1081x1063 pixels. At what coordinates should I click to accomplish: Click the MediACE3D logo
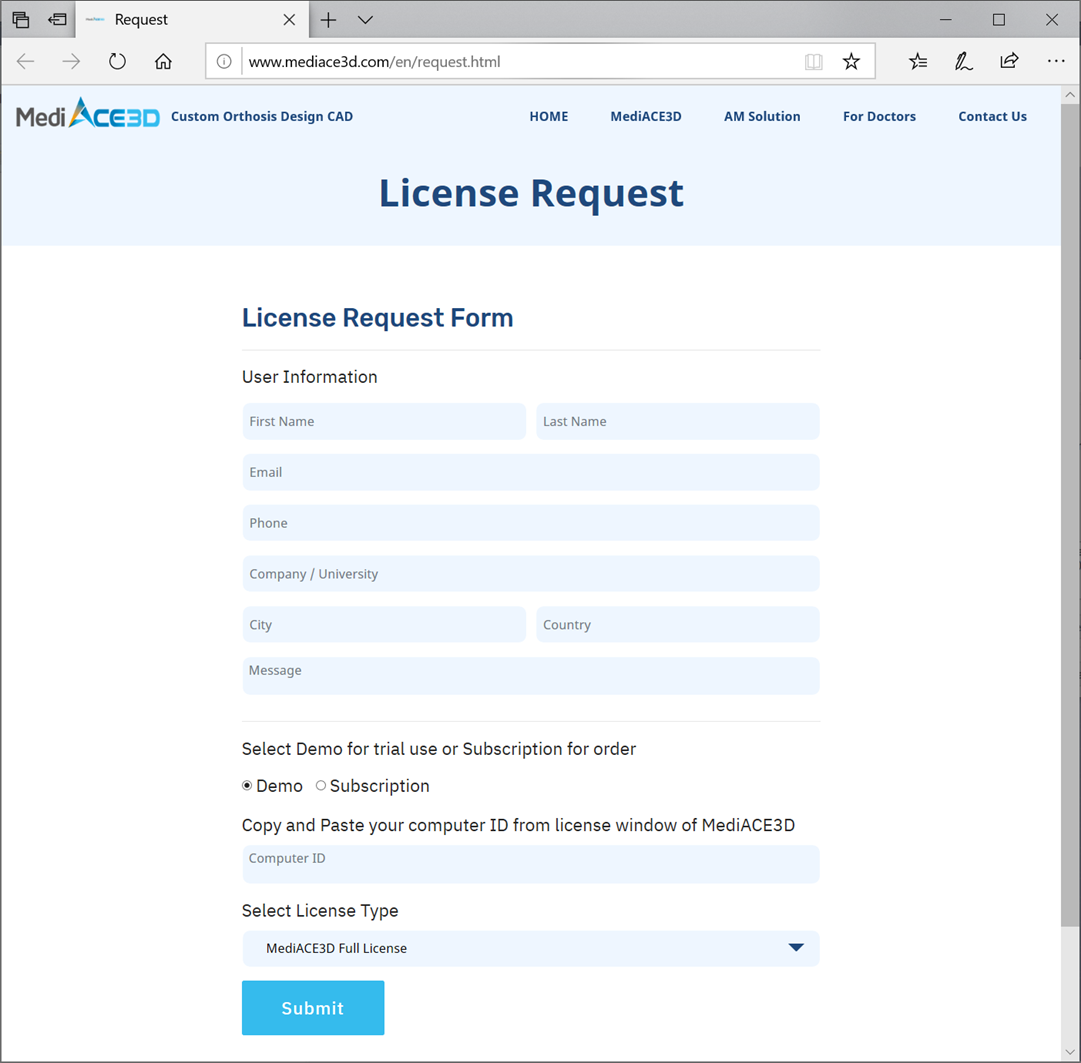88,114
